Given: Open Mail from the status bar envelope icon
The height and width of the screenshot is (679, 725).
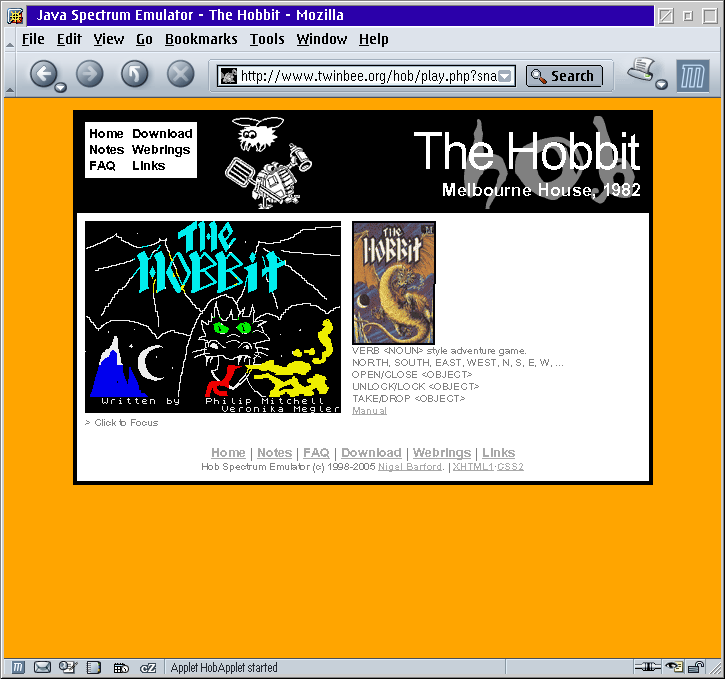Looking at the screenshot, I should coord(43,667).
